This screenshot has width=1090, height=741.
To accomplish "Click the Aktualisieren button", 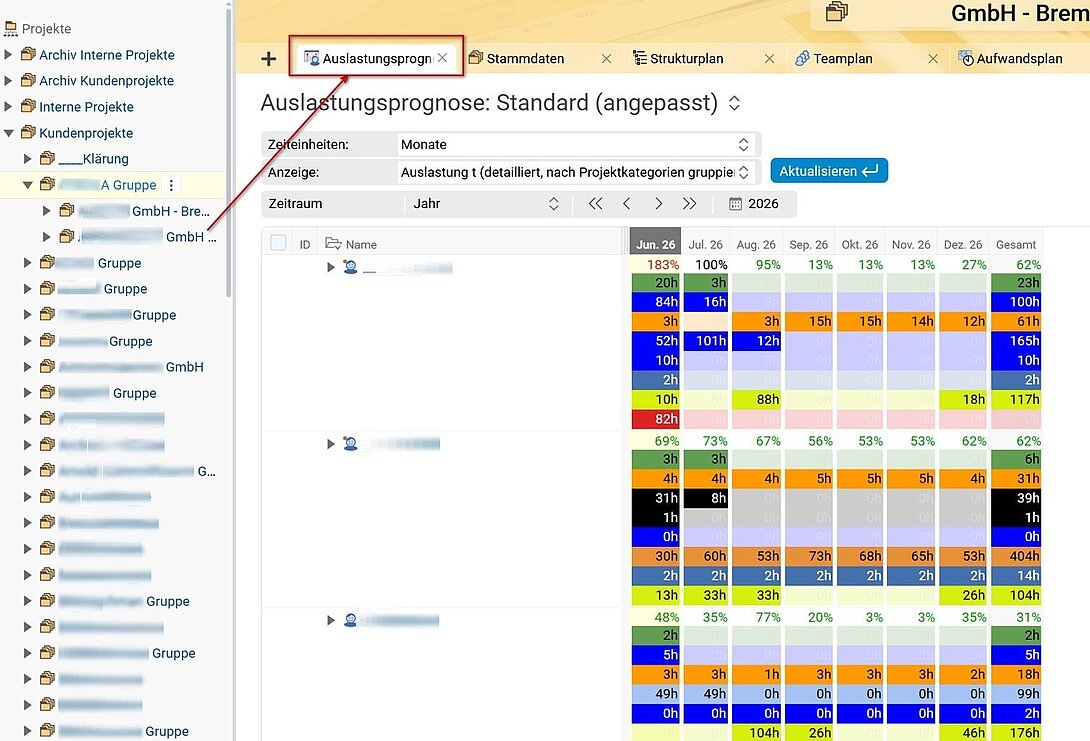I will pos(829,171).
